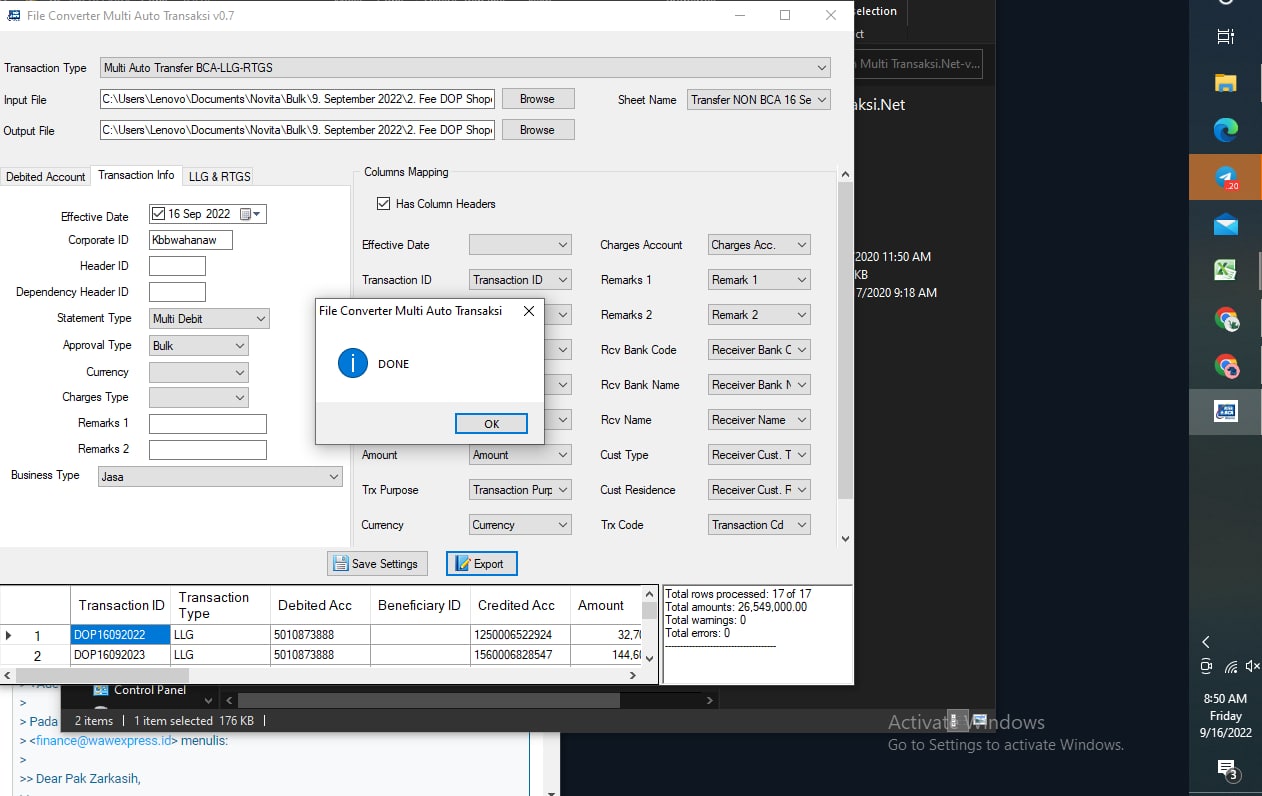1262x796 pixels.
Task: Toggle the Effective Date checkbox
Action: pyautogui.click(x=158, y=214)
